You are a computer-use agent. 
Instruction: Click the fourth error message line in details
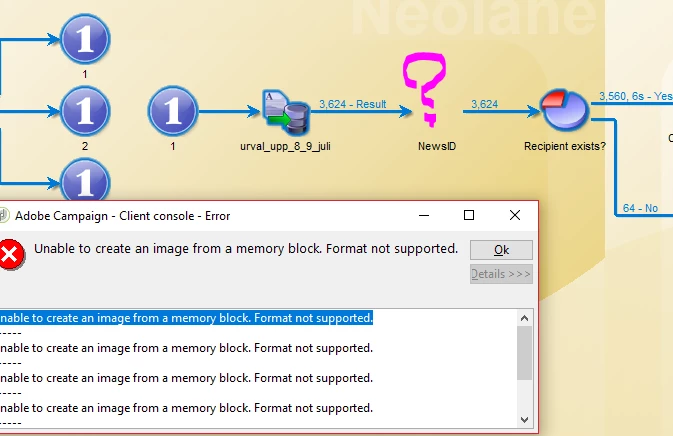pyautogui.click(x=186, y=408)
